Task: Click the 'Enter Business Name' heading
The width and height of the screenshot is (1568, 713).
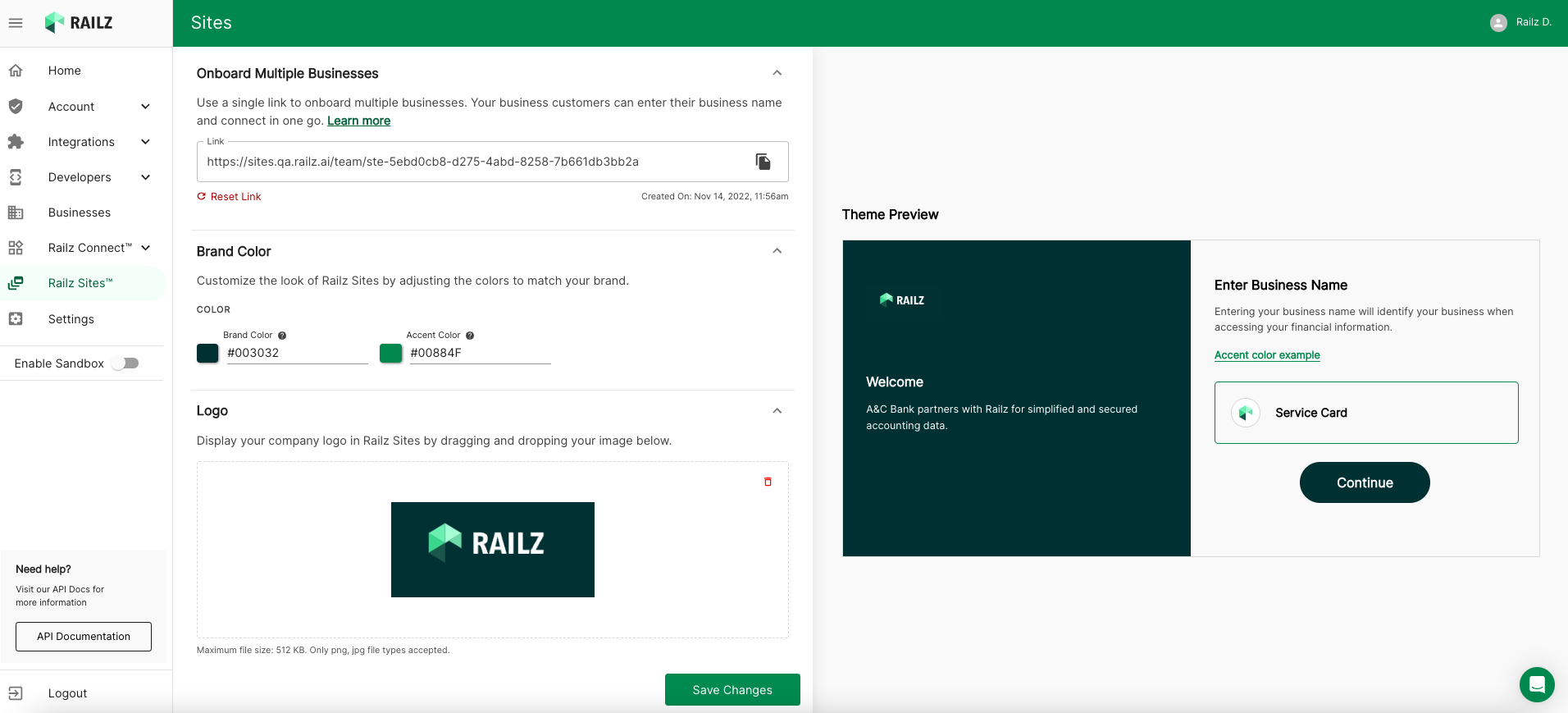Action: pos(1281,285)
